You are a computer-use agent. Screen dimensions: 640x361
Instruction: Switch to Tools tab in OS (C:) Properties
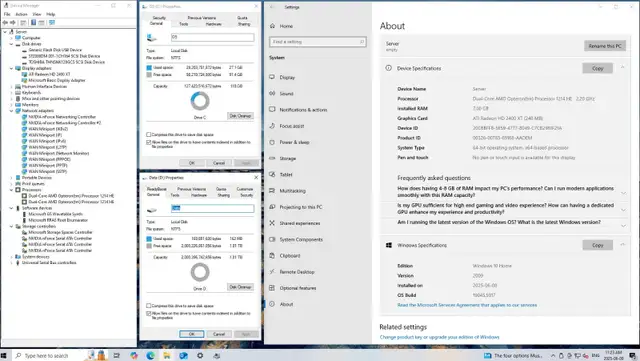[x=184, y=24]
